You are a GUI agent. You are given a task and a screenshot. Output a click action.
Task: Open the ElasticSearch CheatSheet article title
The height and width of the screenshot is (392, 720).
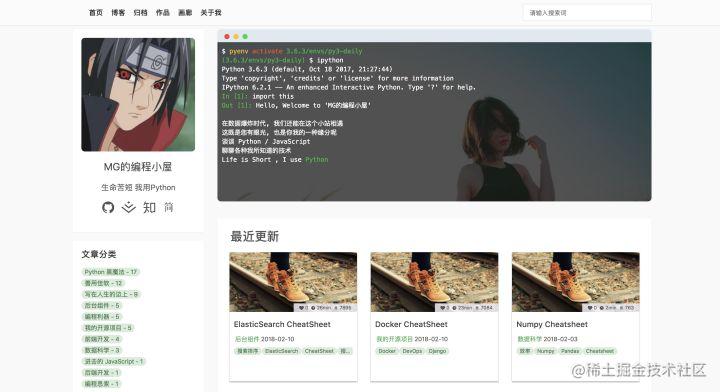pyautogui.click(x=282, y=324)
